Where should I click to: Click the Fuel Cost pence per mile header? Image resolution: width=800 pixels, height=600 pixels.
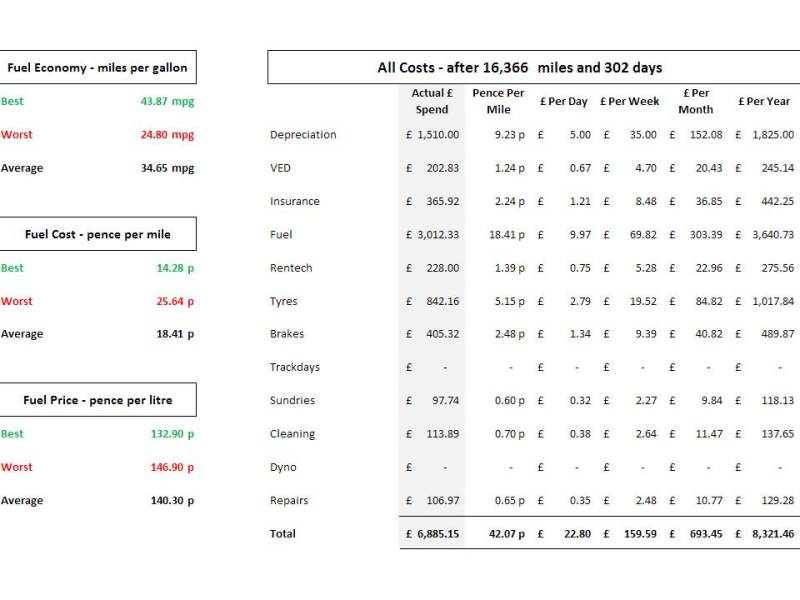coord(98,234)
